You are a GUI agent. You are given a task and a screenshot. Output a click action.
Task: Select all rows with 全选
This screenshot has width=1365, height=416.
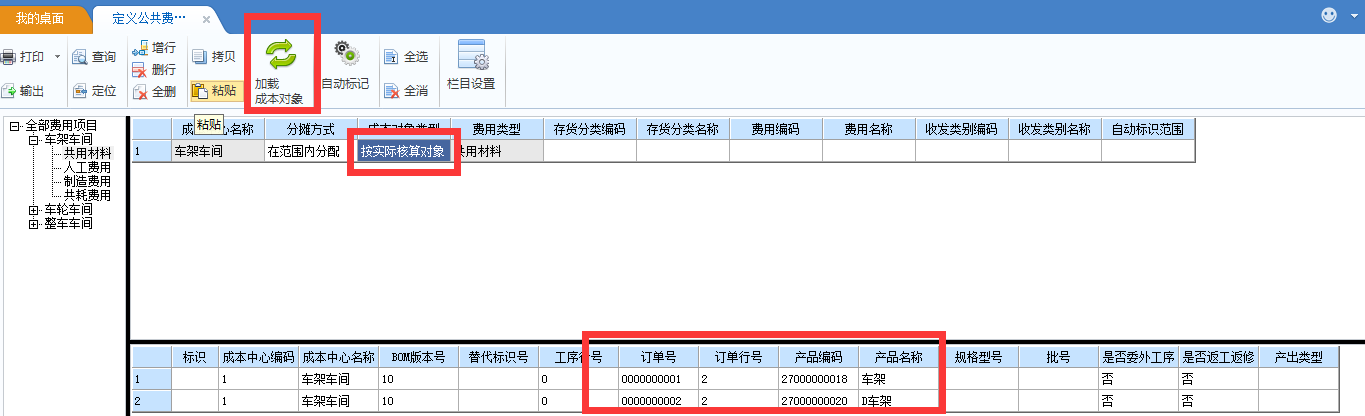(x=392, y=57)
